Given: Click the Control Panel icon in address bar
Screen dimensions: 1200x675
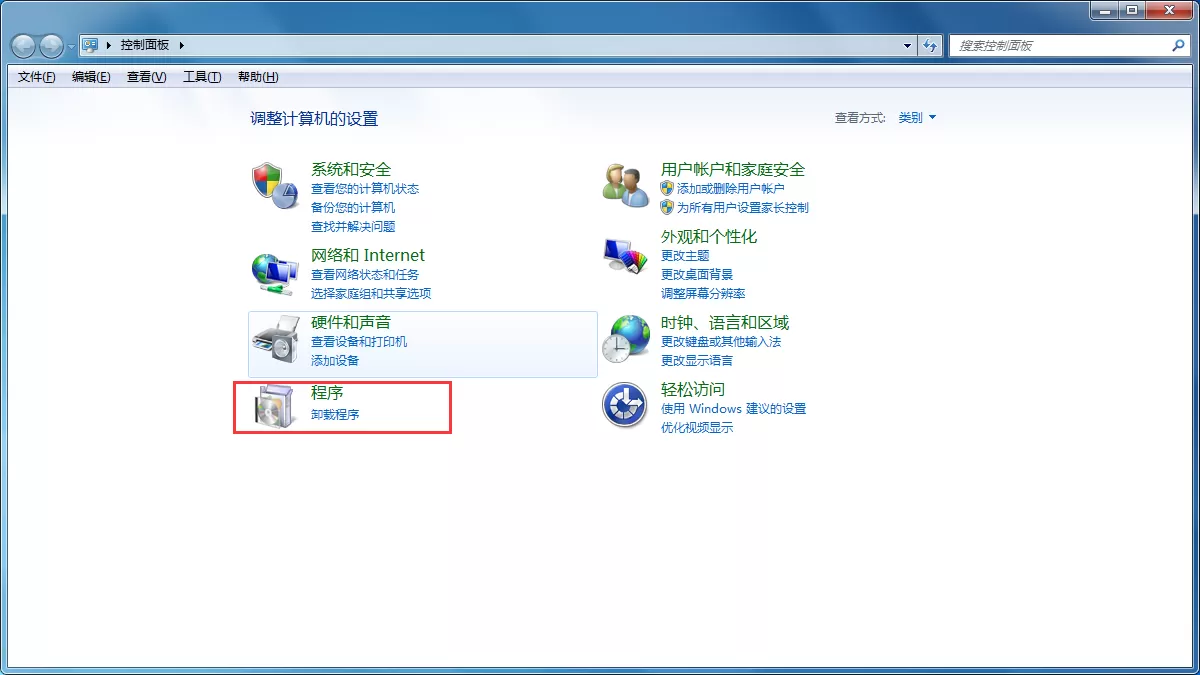Looking at the screenshot, I should (x=90, y=45).
